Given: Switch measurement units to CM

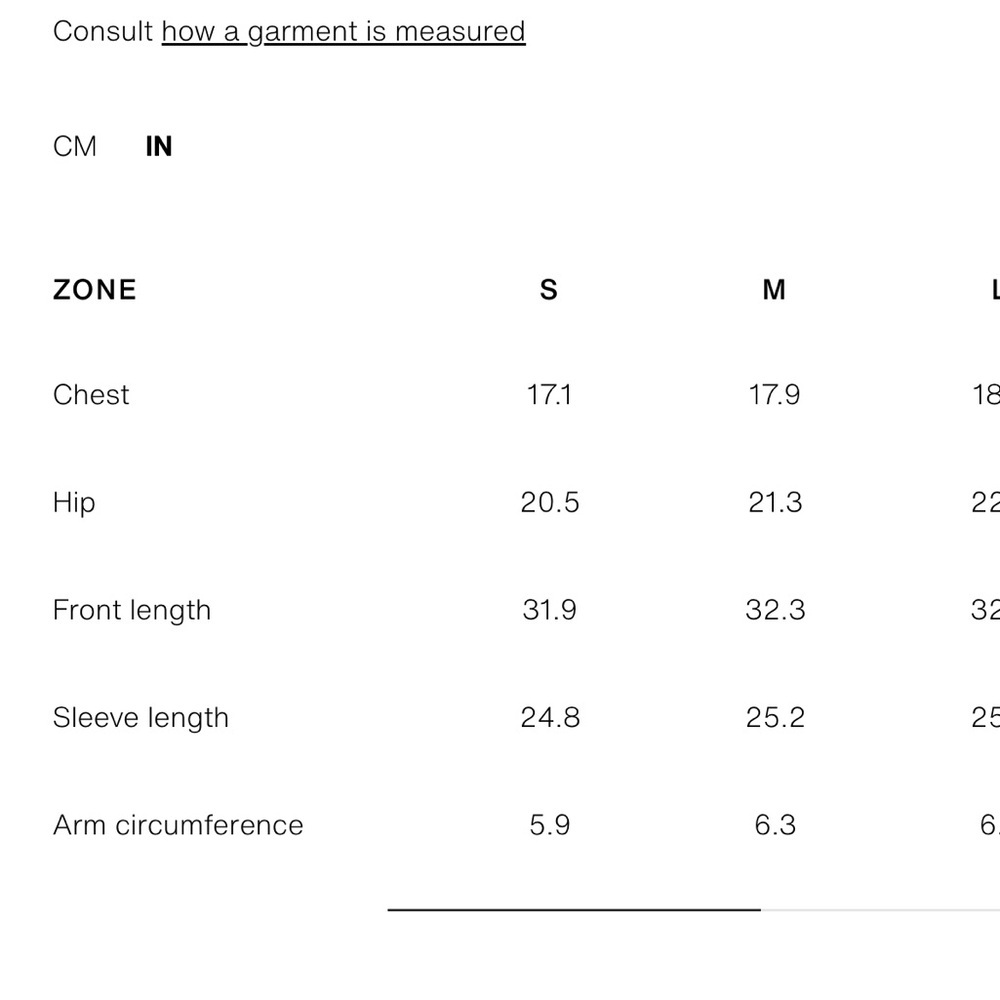Looking at the screenshot, I should (75, 147).
